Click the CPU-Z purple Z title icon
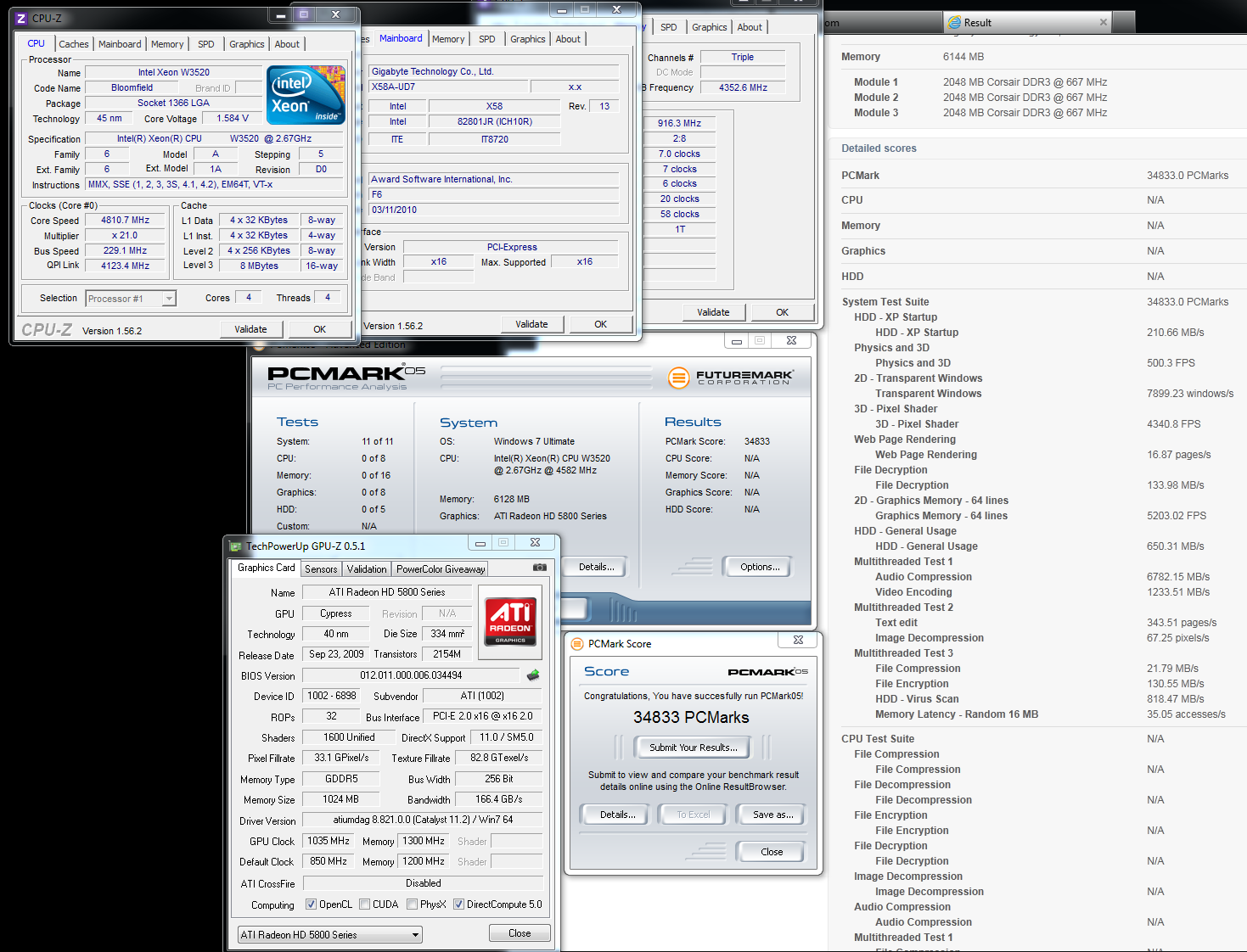This screenshot has width=1247, height=952. (x=21, y=18)
